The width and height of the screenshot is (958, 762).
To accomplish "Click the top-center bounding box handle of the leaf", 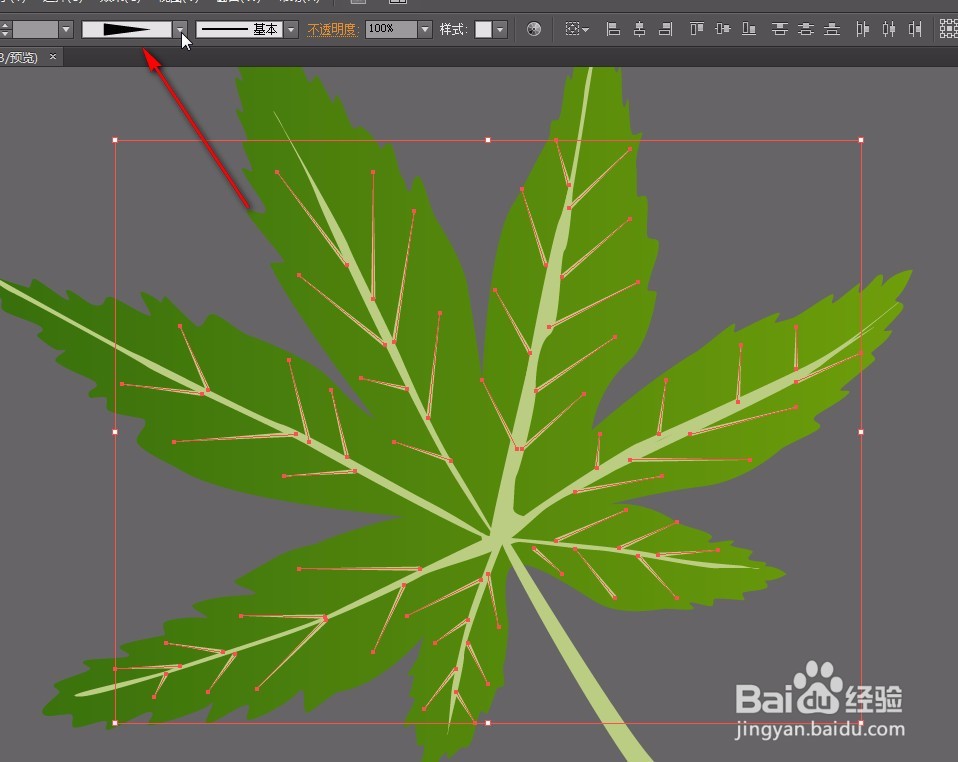I will [488, 139].
